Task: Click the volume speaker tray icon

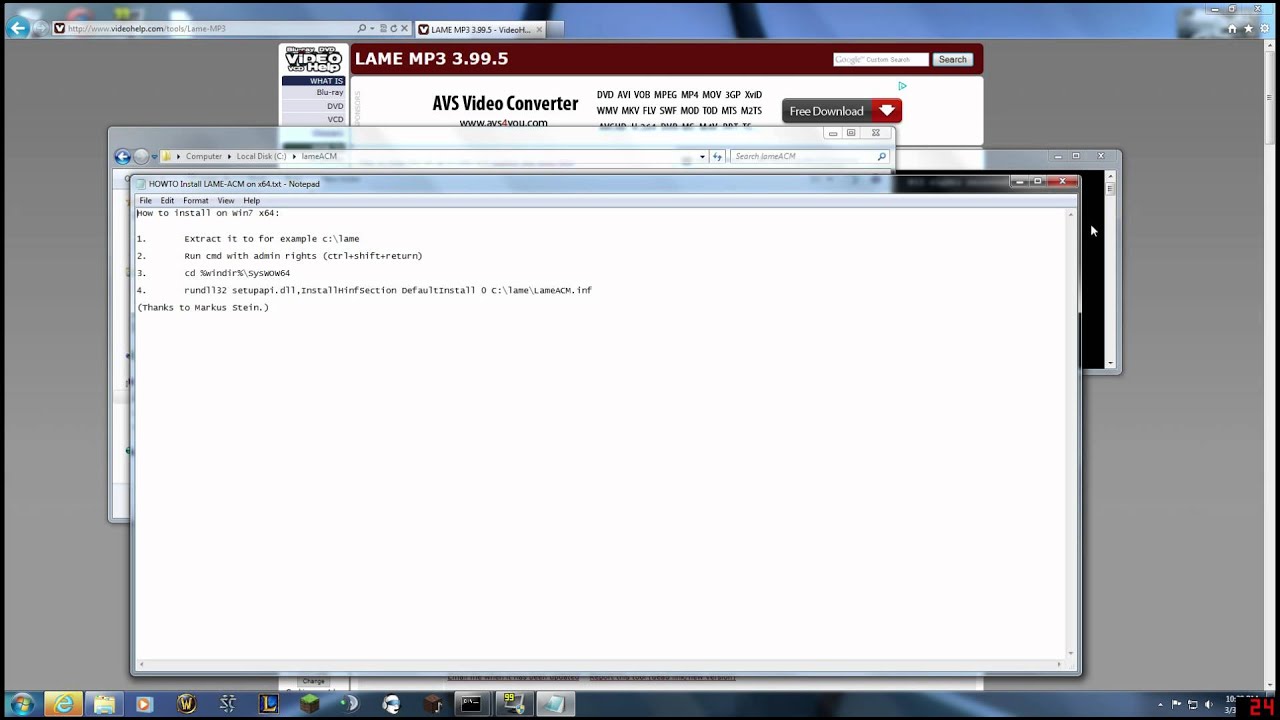Action: (x=1208, y=704)
